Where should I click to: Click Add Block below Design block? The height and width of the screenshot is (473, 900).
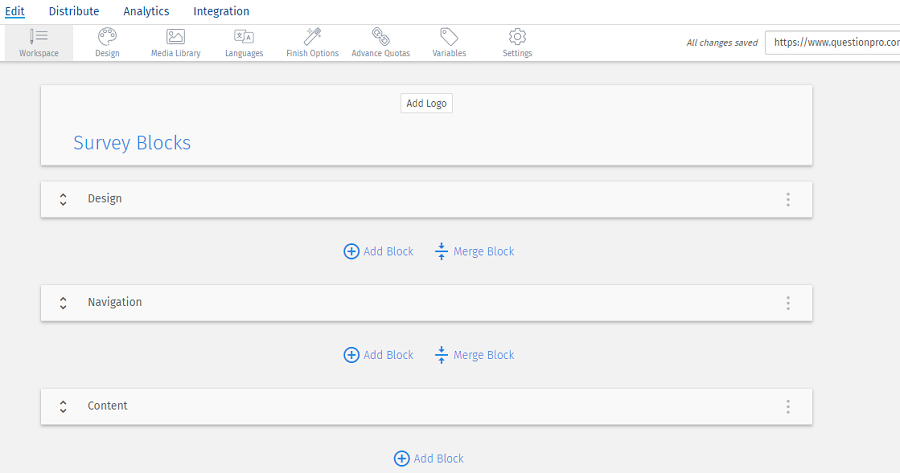(x=378, y=251)
